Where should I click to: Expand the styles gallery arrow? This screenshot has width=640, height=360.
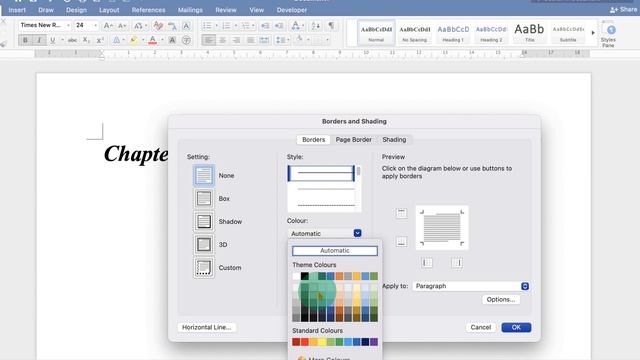(593, 33)
